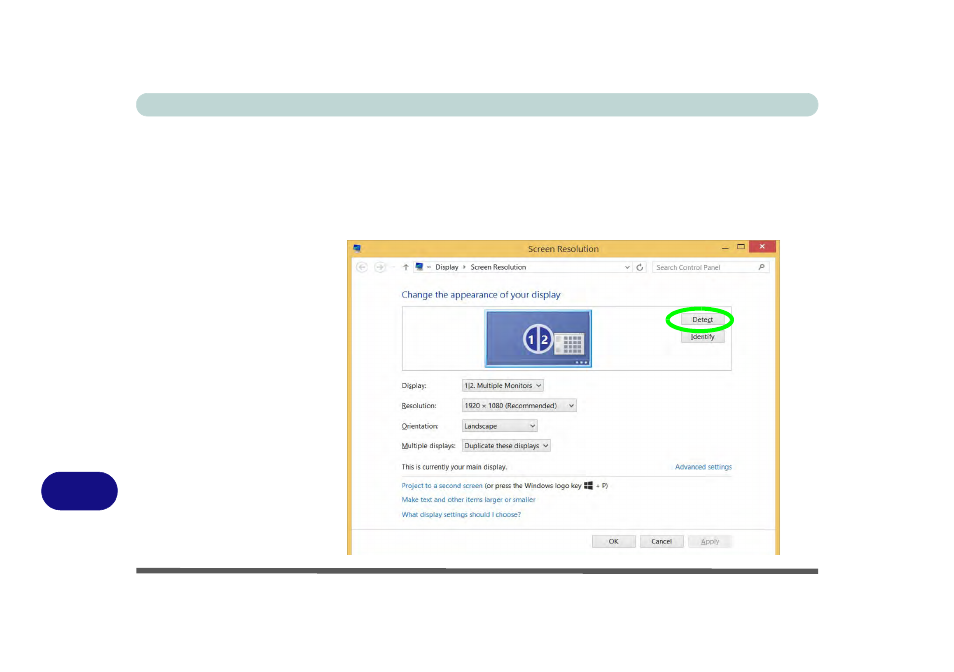
Task: Click the Search Control Panel field
Action: [710, 268]
